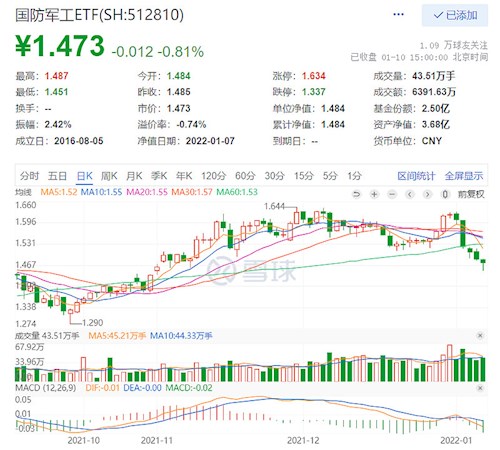Click the 成立日 date 2016-08-05
Viewport: 500px width, 450px height.
pos(79,141)
